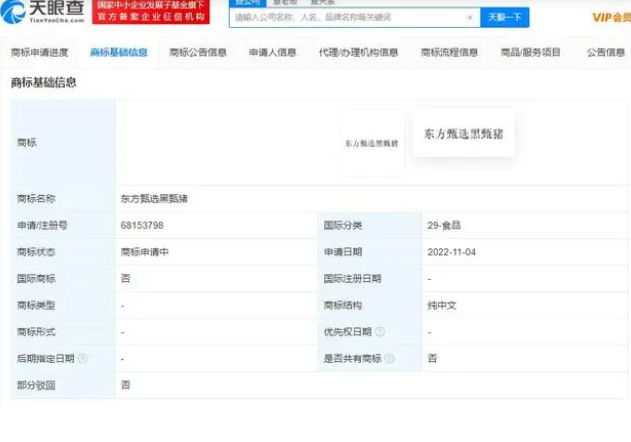This screenshot has width=631, height=442.
Task: Go to the 申请人信息 tab
Action: [272, 52]
